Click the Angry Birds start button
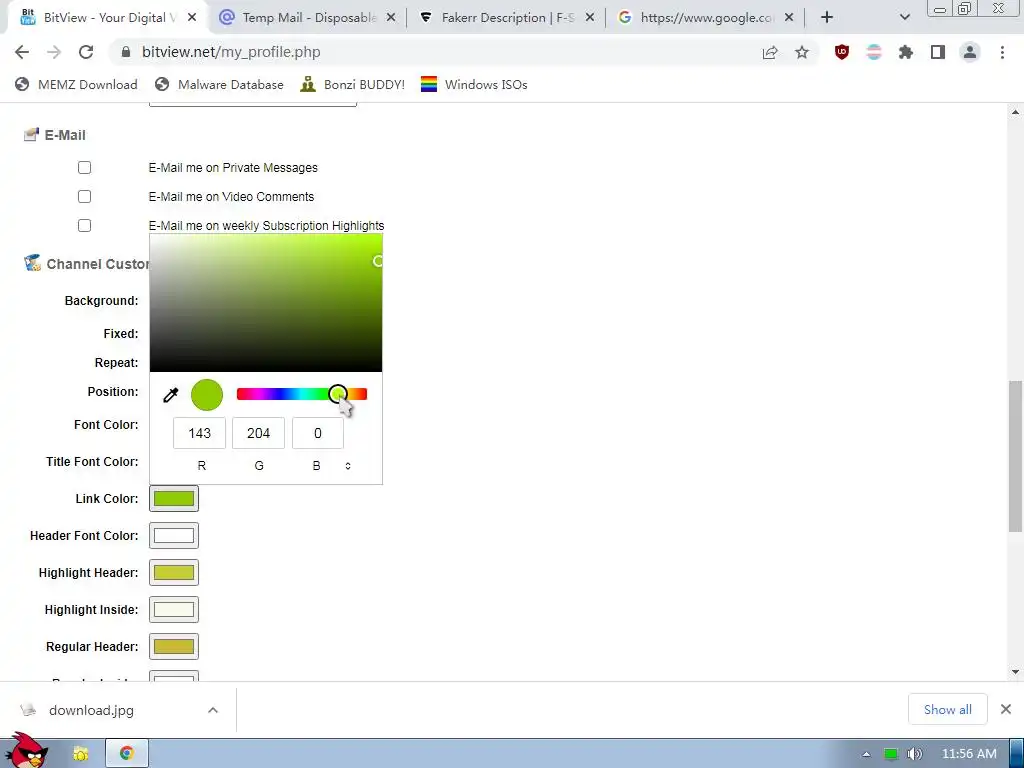 pyautogui.click(x=26, y=750)
